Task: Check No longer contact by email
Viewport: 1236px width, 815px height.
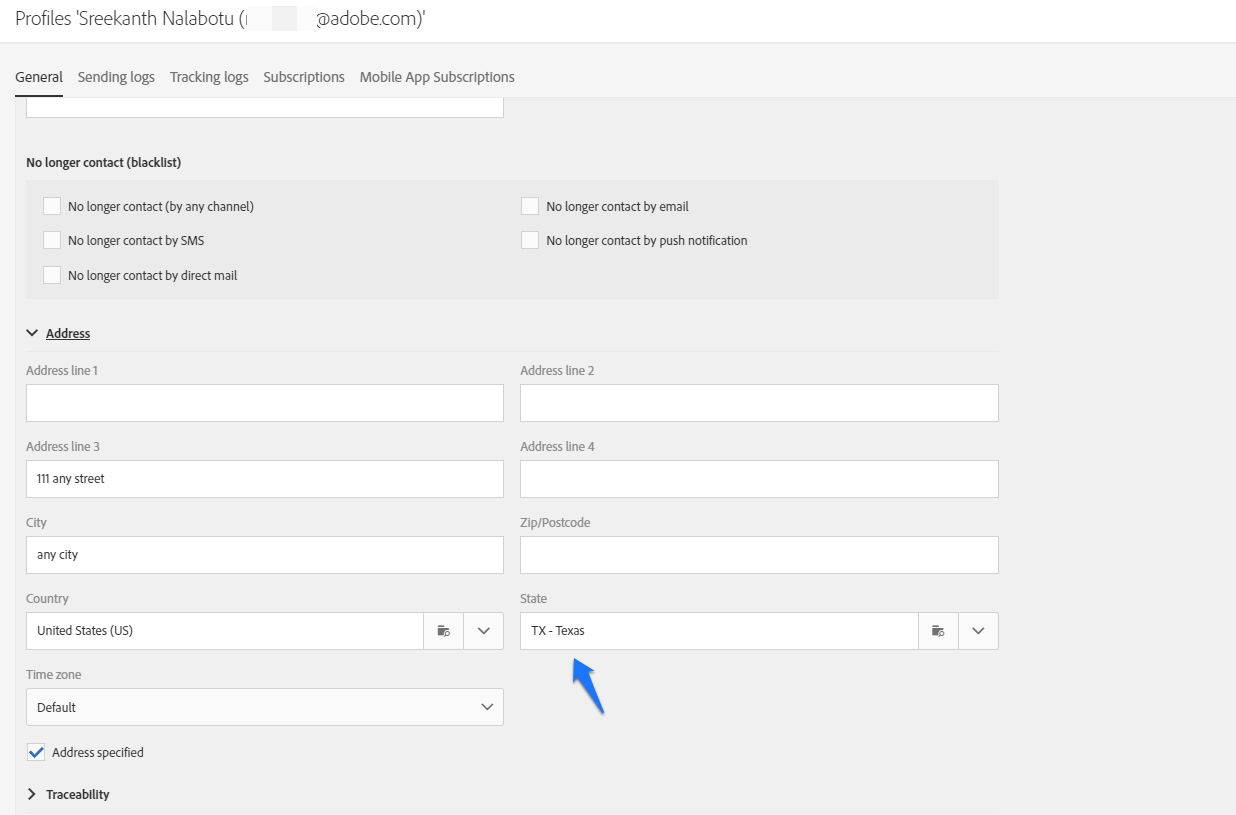Action: coord(530,207)
